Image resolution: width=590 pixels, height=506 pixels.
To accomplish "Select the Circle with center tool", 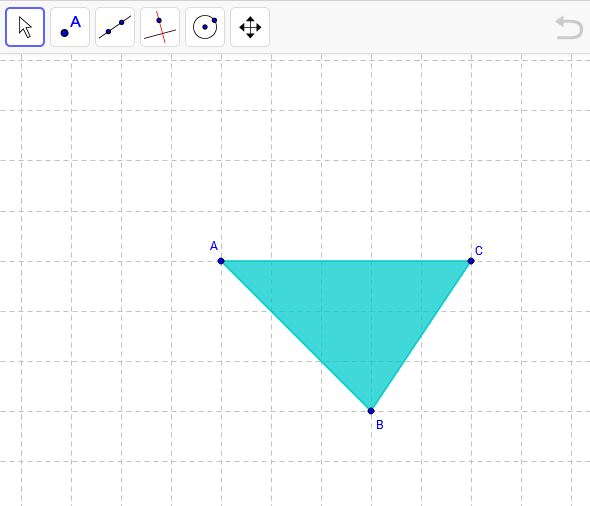I will 205,27.
